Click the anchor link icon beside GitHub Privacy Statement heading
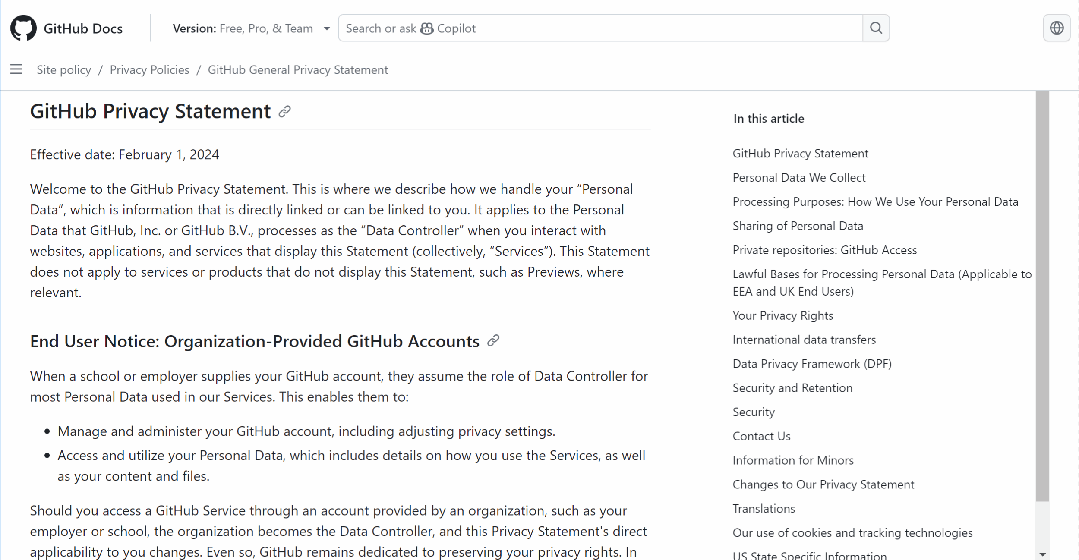 (x=284, y=111)
